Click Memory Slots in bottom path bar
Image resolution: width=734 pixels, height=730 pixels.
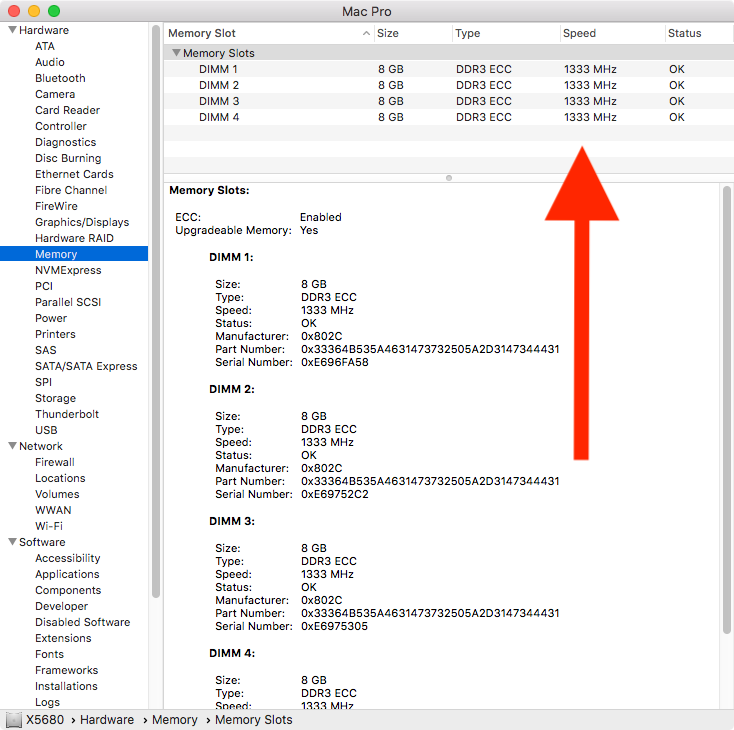254,720
